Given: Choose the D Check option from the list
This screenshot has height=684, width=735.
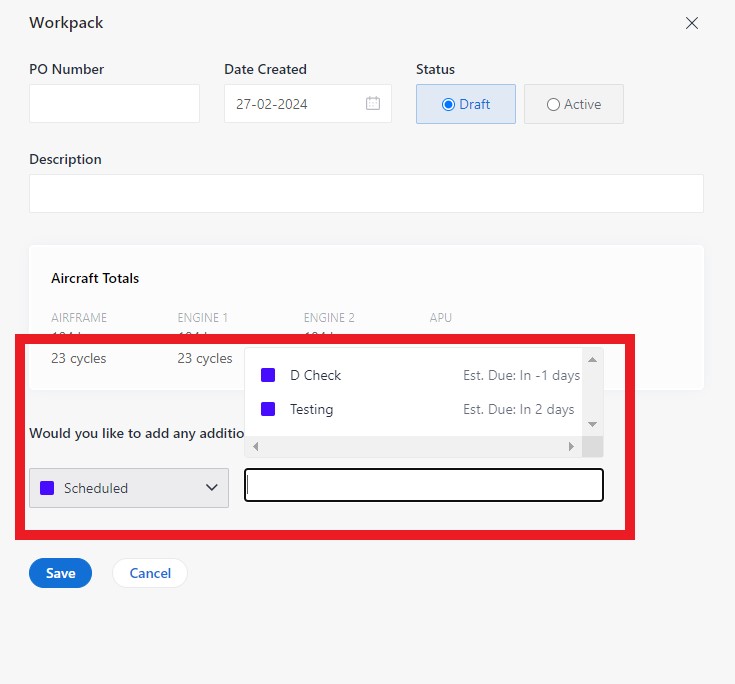Looking at the screenshot, I should coord(315,375).
